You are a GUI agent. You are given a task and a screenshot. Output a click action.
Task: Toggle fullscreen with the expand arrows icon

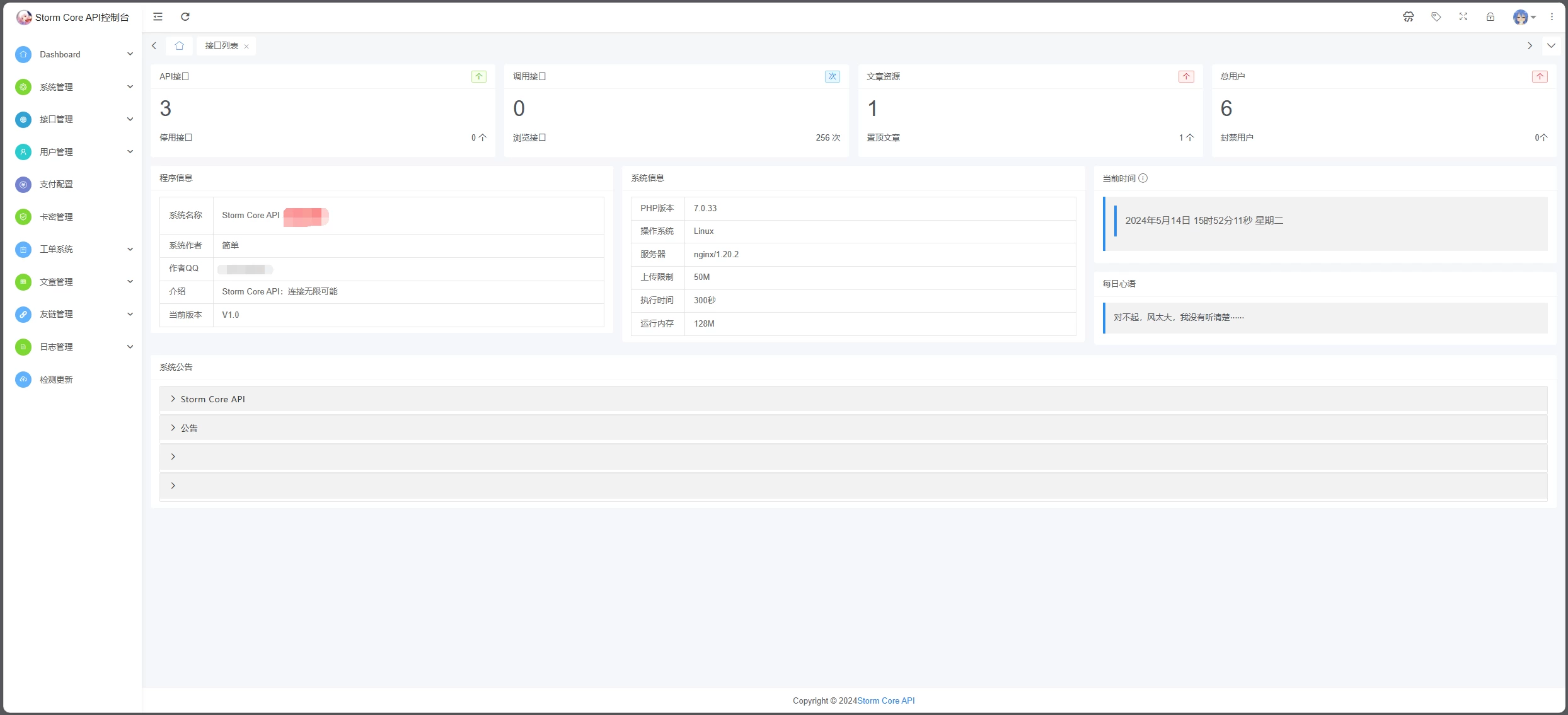1463,17
